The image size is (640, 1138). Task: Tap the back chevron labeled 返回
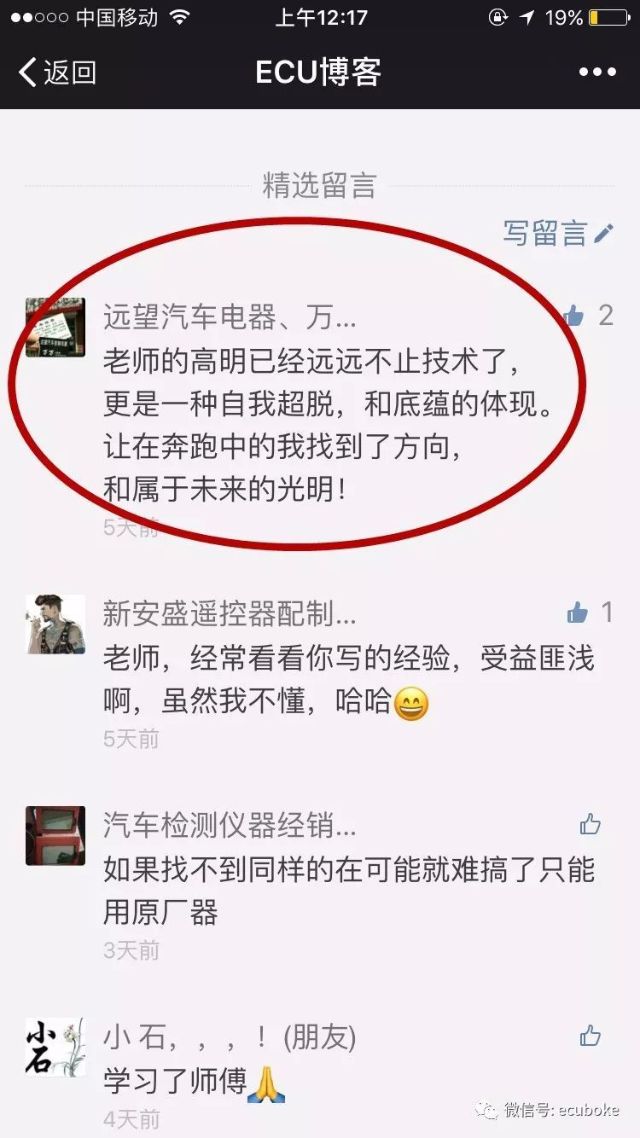click(x=57, y=73)
